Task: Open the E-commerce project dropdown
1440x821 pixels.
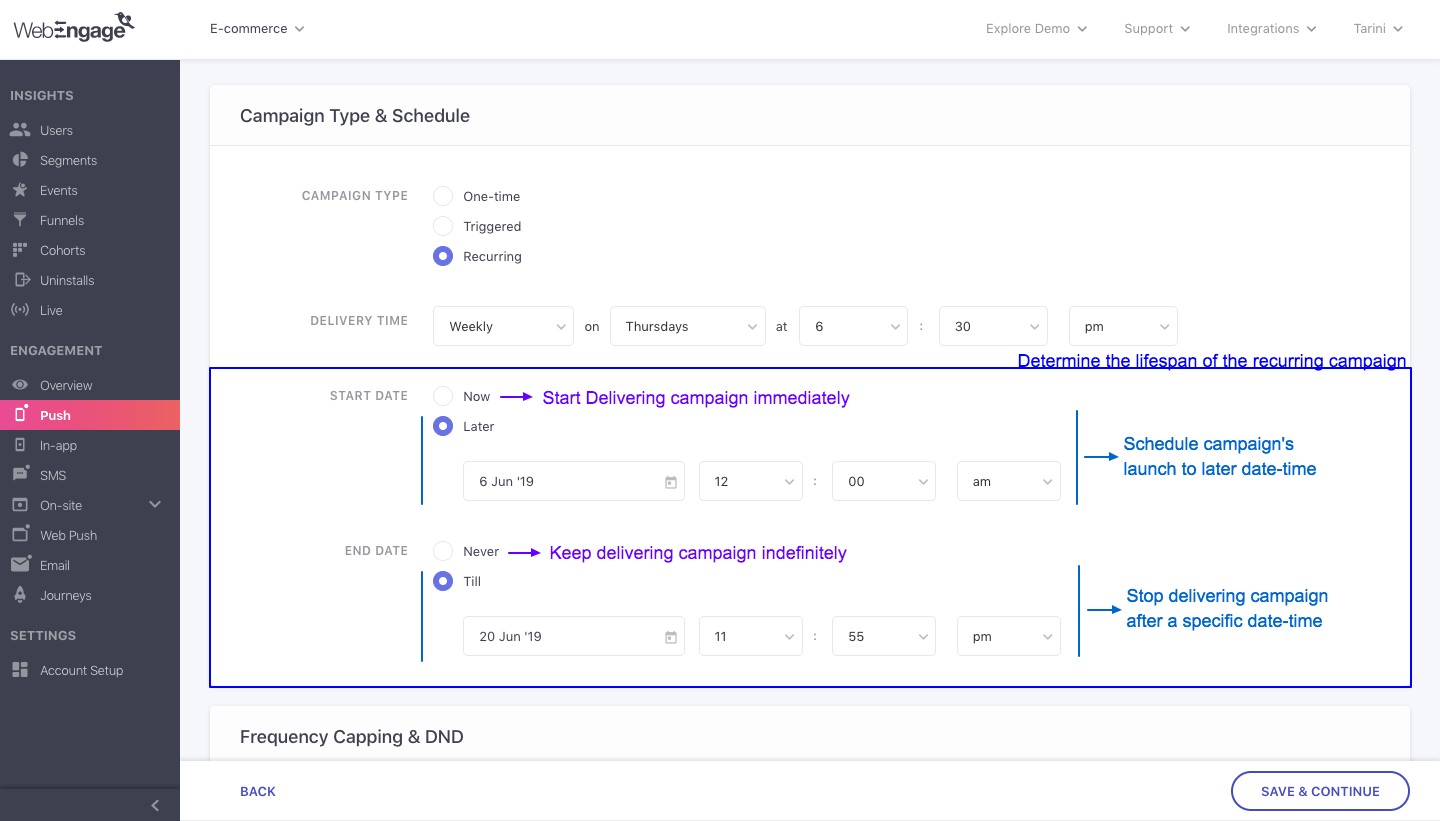Action: coord(257,29)
